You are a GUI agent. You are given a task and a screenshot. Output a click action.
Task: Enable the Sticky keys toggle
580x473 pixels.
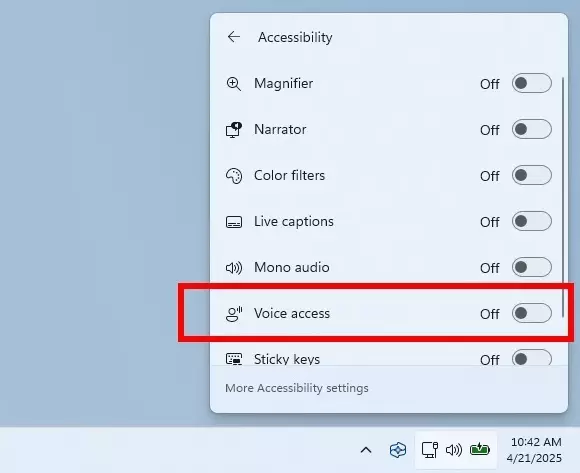[532, 357]
